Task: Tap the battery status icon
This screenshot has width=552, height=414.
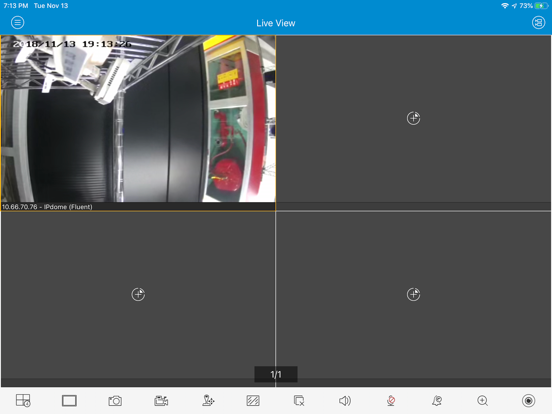Action: [541, 6]
